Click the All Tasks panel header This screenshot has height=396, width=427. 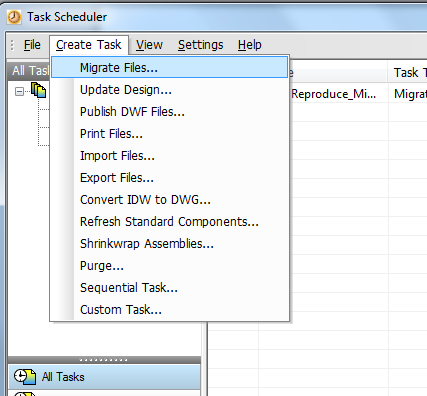pyautogui.click(x=29, y=71)
